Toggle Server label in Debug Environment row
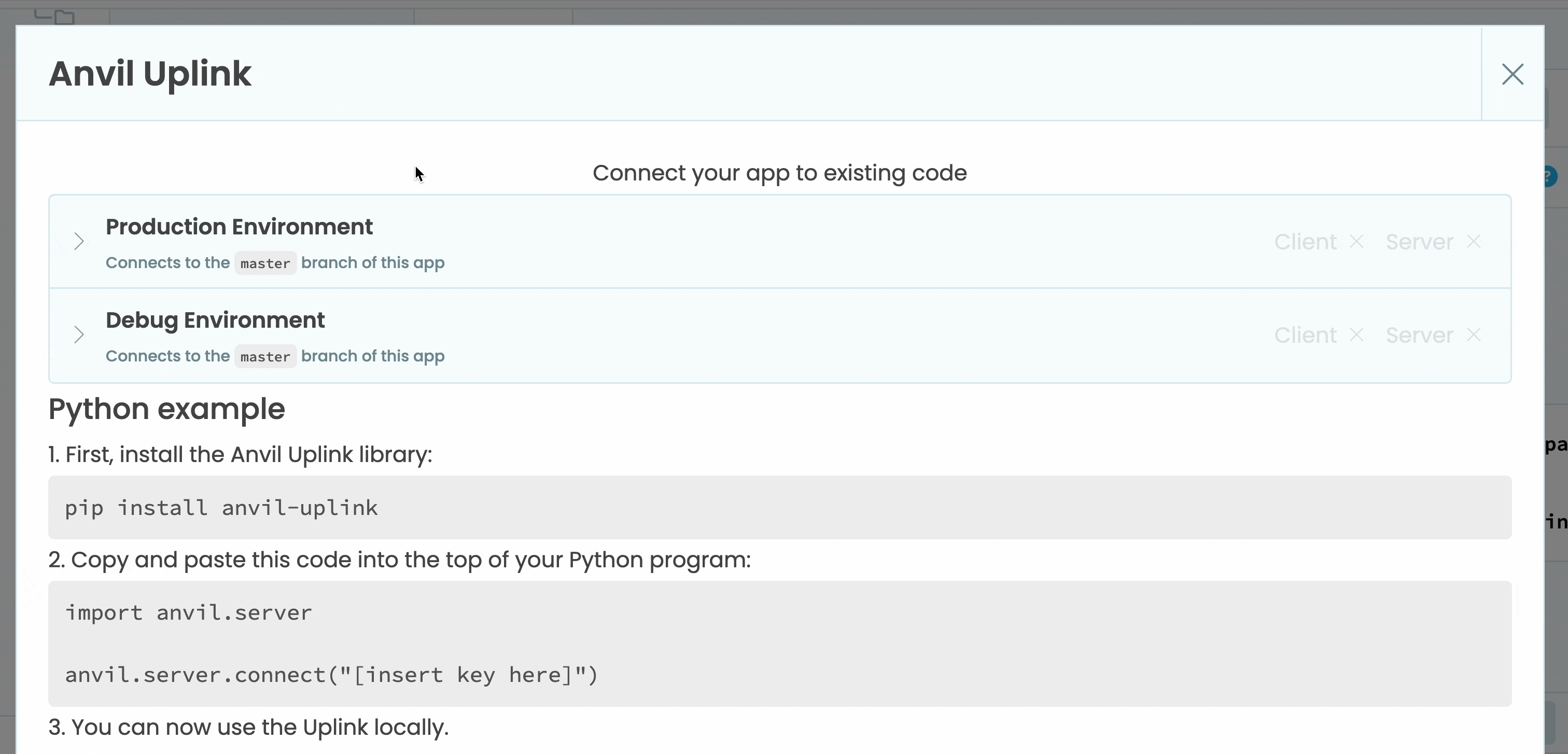Image resolution: width=1568 pixels, height=754 pixels. pos(1420,334)
